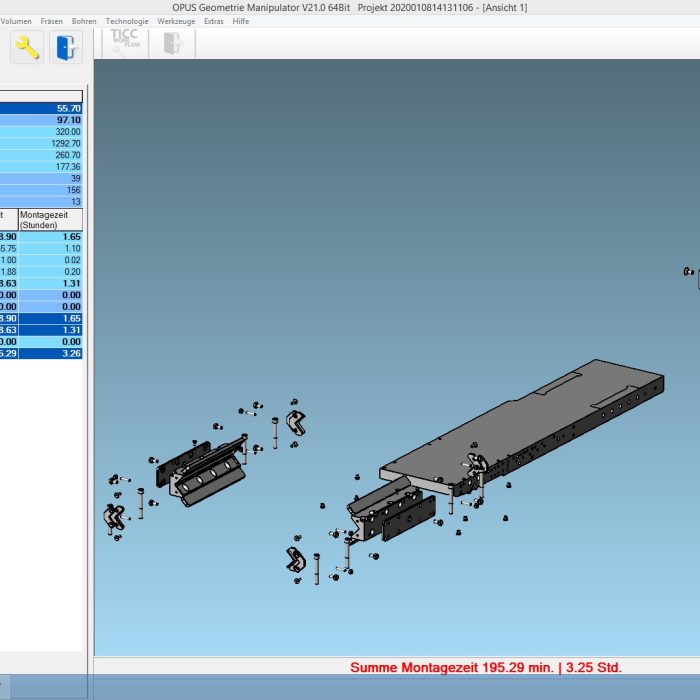Image resolution: width=700 pixels, height=700 pixels.
Task: Open the Bohren menu
Action: pos(84,21)
